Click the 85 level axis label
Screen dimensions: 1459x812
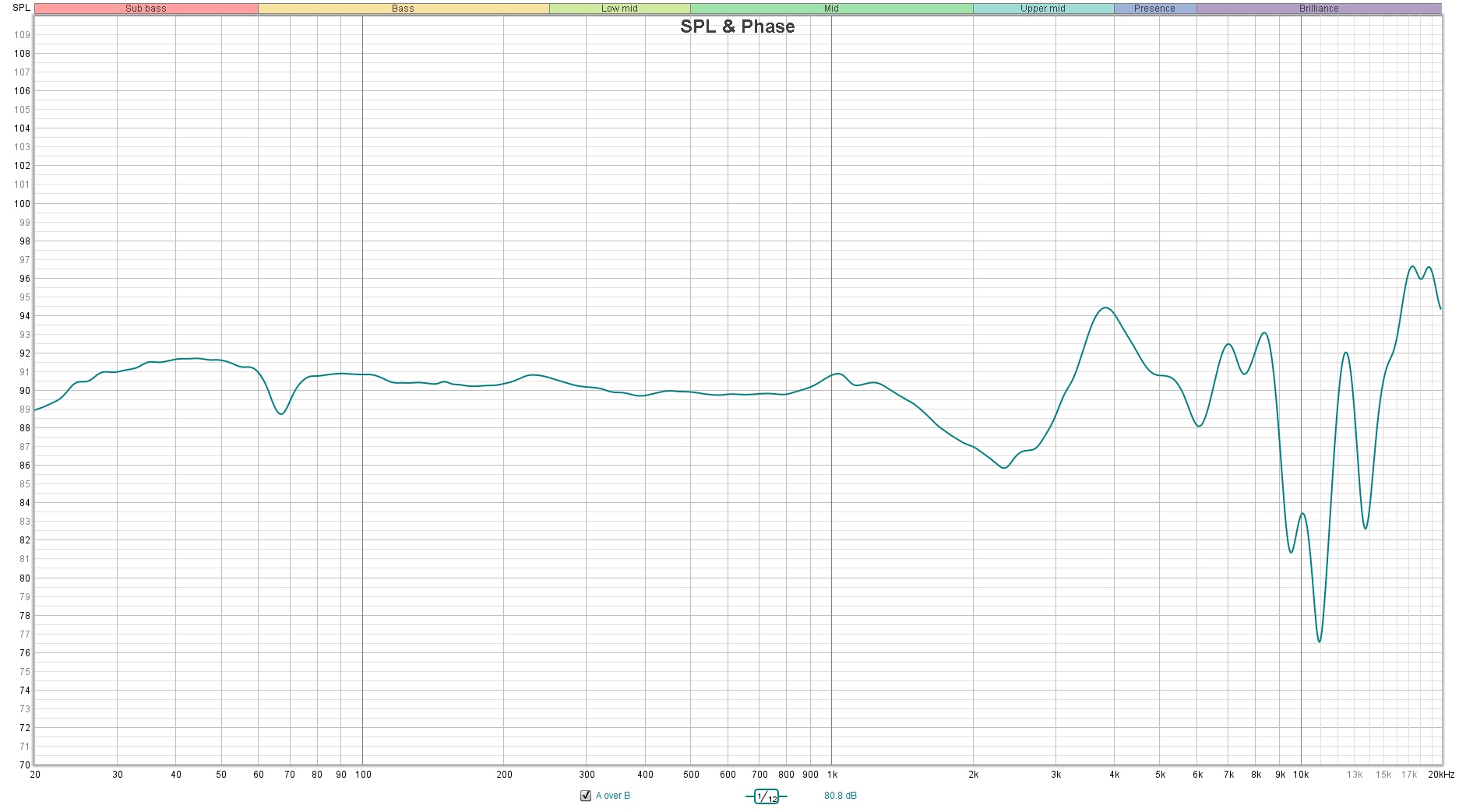tap(25, 484)
